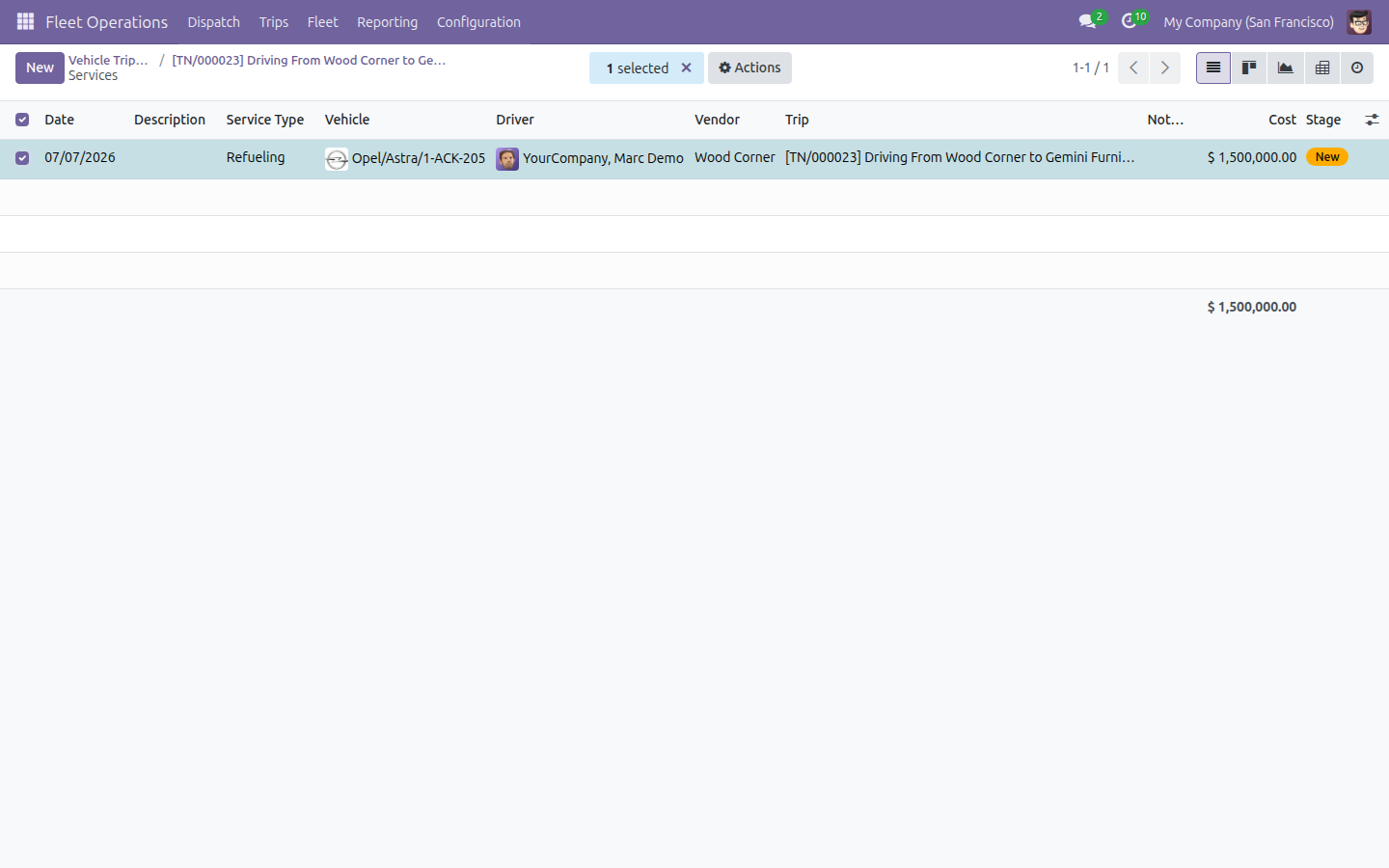The width and height of the screenshot is (1389, 868).
Task: Click YourCompany, Marc Demo driver cell
Action: click(603, 158)
